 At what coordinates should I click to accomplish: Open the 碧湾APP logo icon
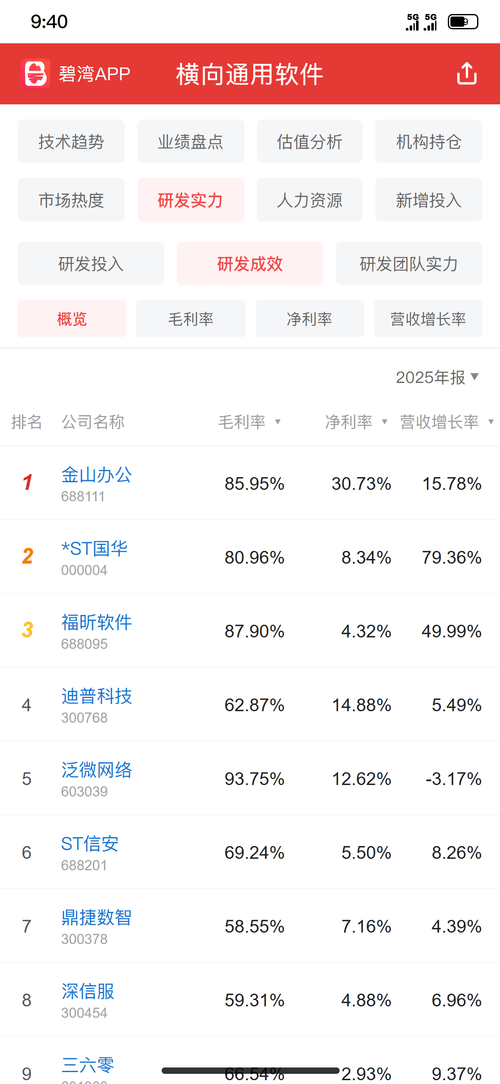(36, 74)
